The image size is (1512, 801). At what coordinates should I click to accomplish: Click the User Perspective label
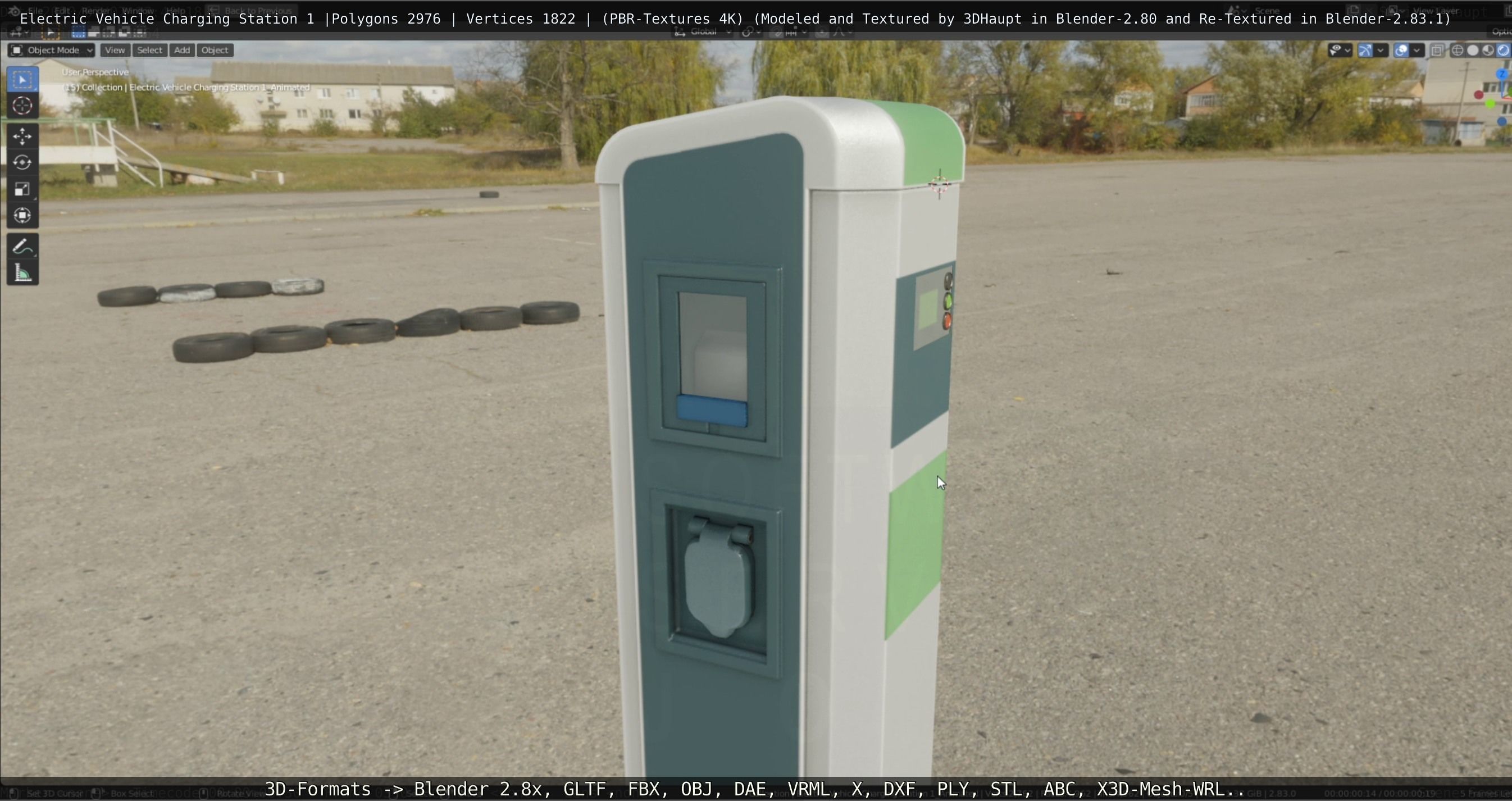point(95,72)
